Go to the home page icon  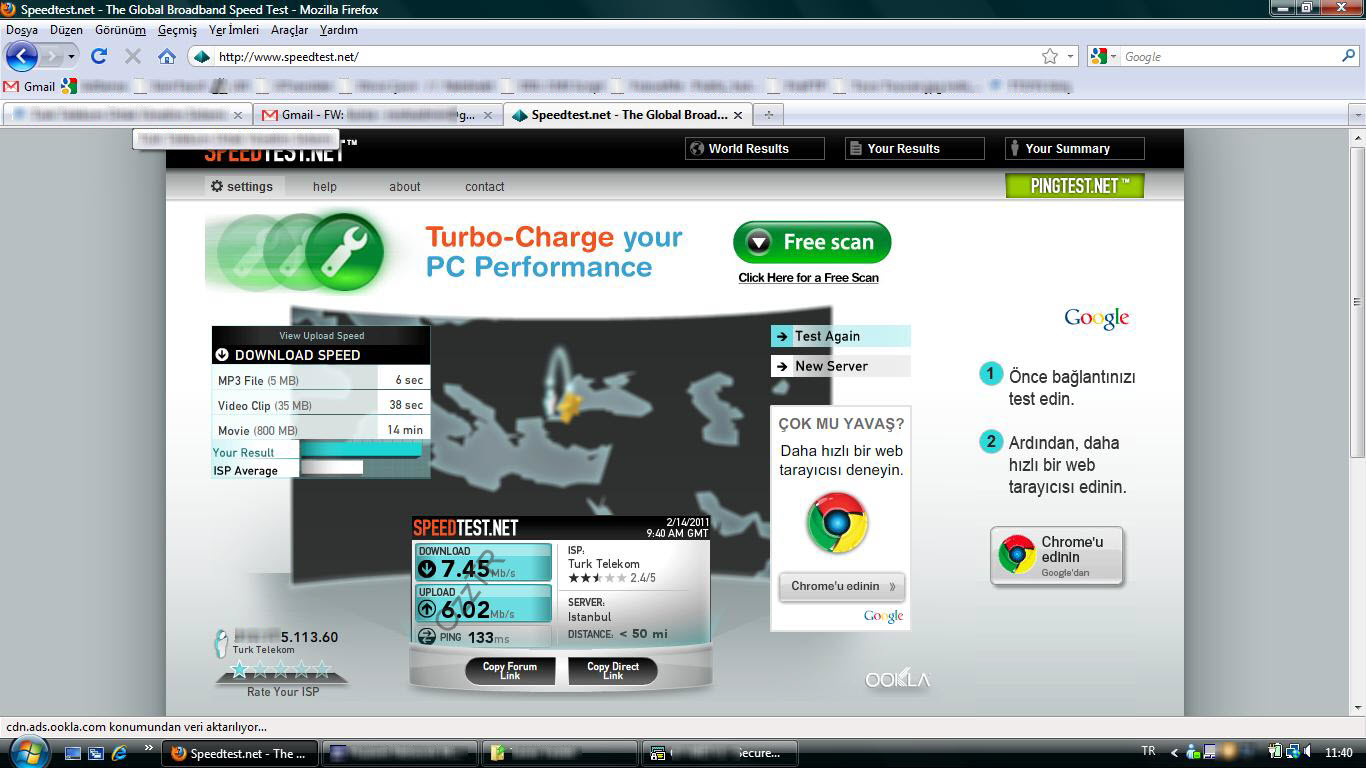pyautogui.click(x=167, y=56)
